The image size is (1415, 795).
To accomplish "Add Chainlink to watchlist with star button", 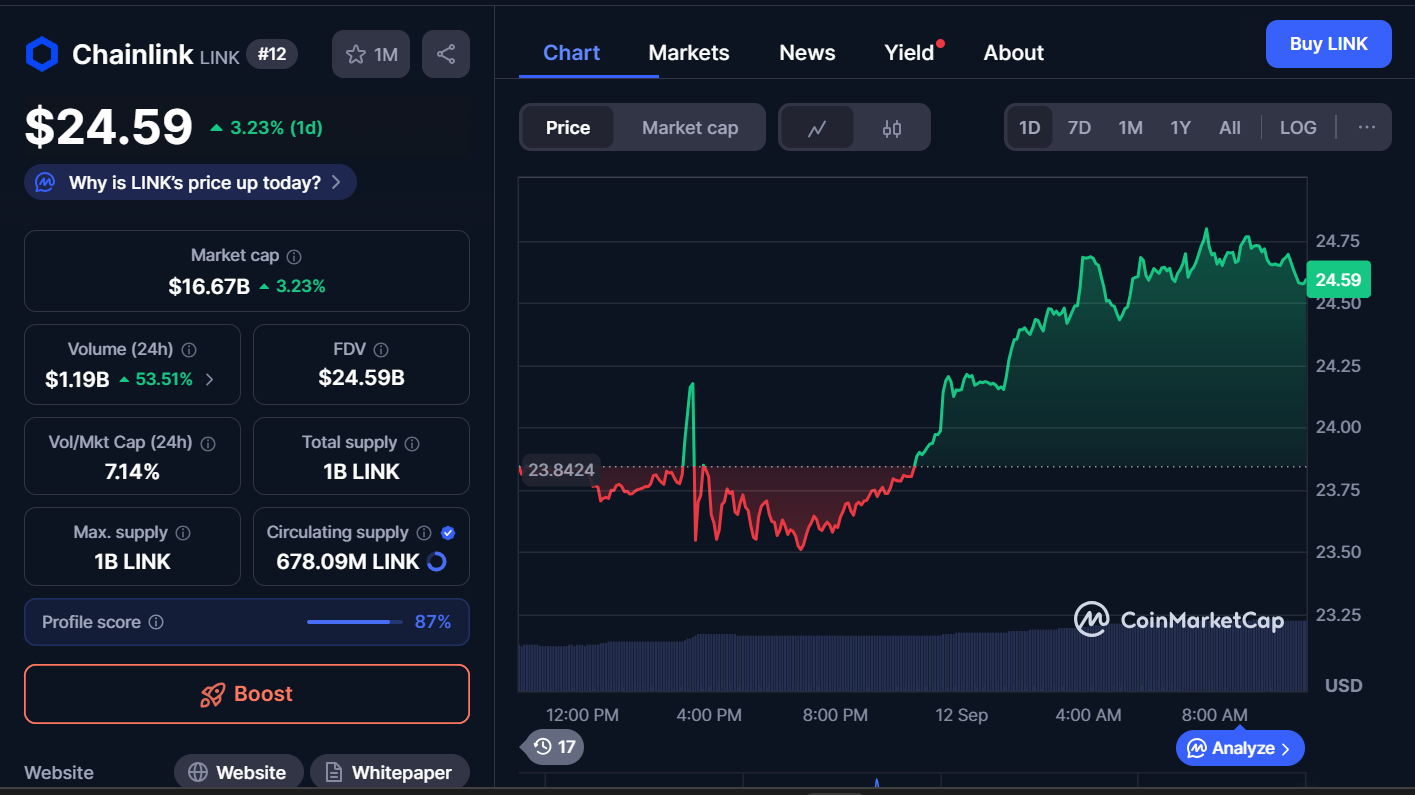I will tap(371, 54).
